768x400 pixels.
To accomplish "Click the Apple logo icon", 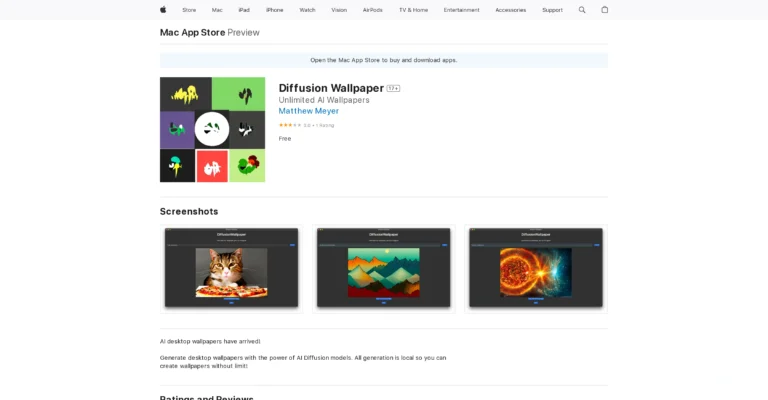I will click(x=163, y=10).
